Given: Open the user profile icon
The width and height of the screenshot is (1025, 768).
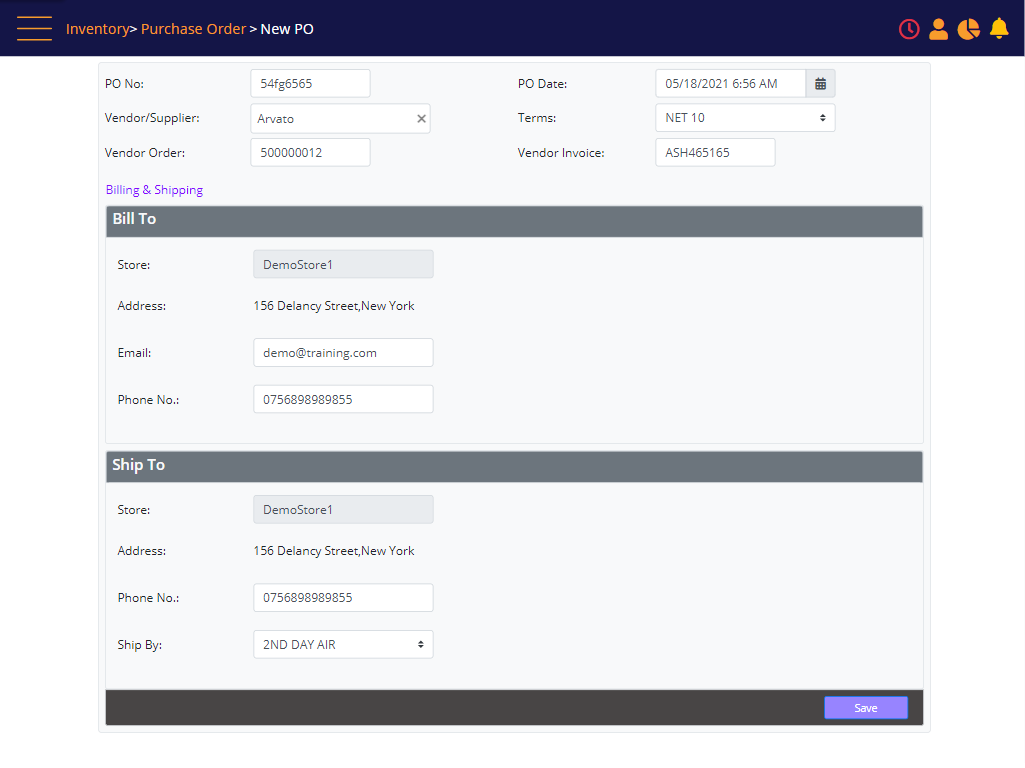Looking at the screenshot, I should (938, 29).
